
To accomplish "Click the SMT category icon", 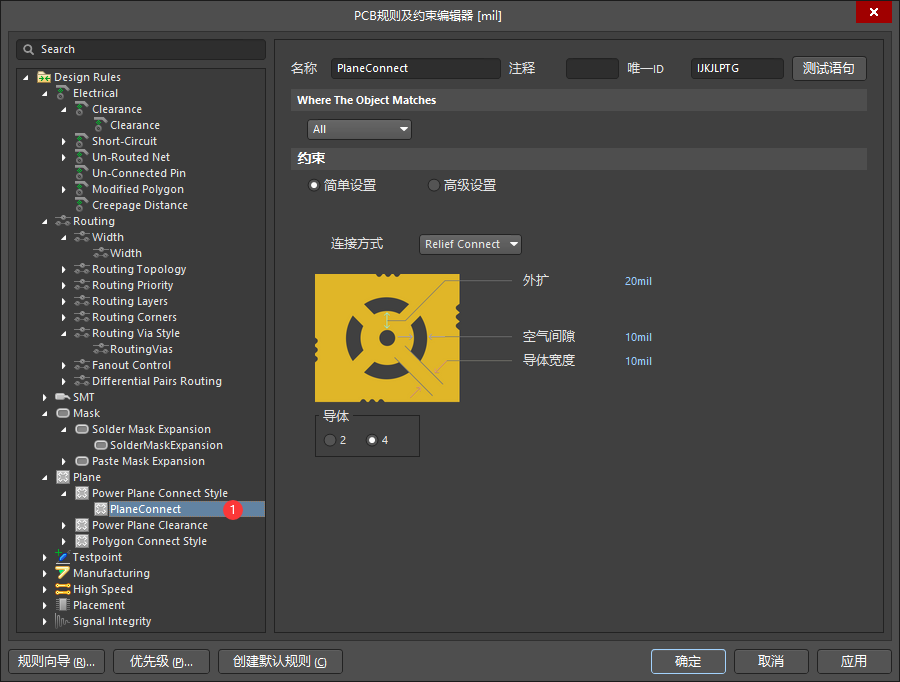I will (63, 397).
